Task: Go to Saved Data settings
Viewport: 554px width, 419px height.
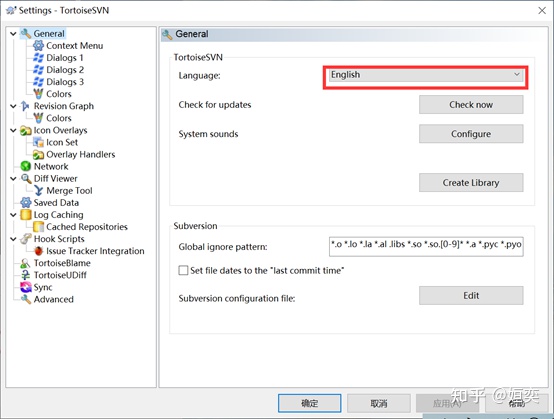Action: click(56, 203)
